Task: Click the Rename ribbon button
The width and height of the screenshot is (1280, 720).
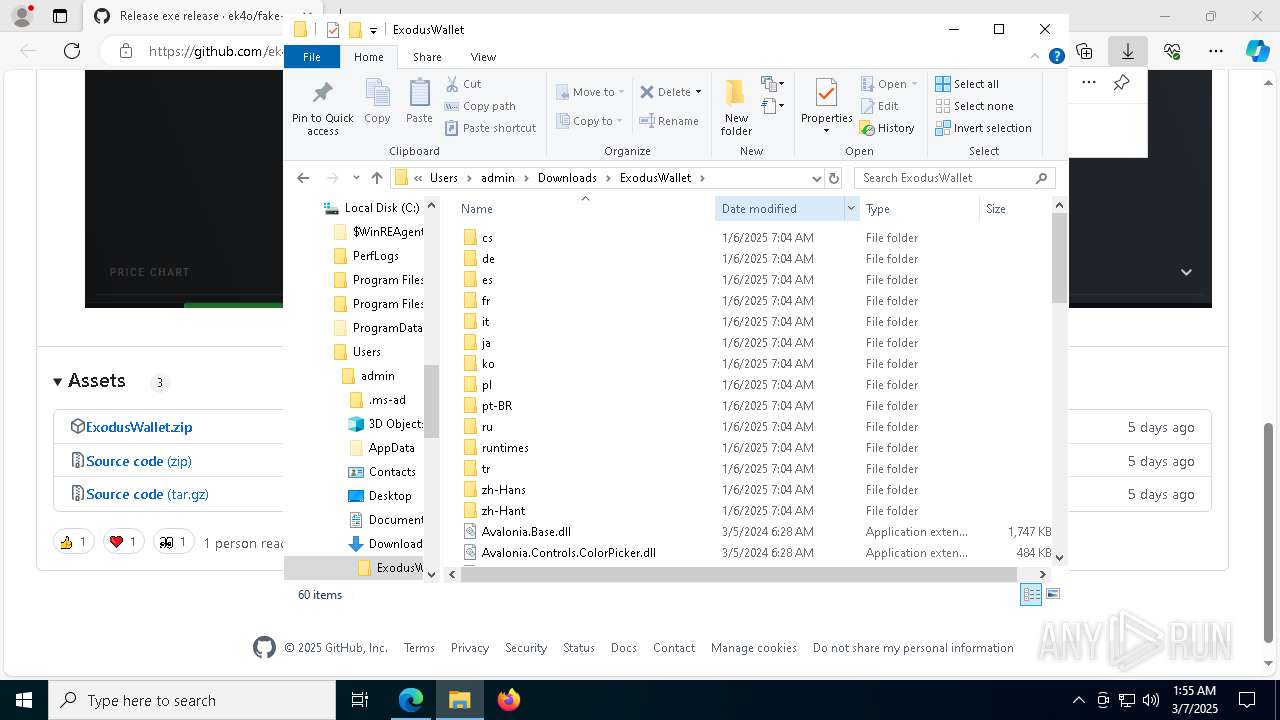Action: [669, 121]
